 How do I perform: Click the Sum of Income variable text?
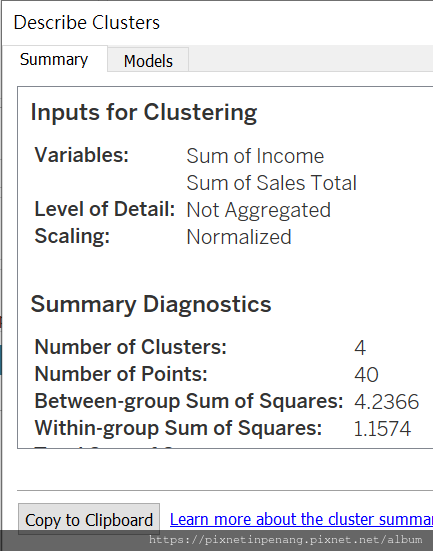click(255, 156)
